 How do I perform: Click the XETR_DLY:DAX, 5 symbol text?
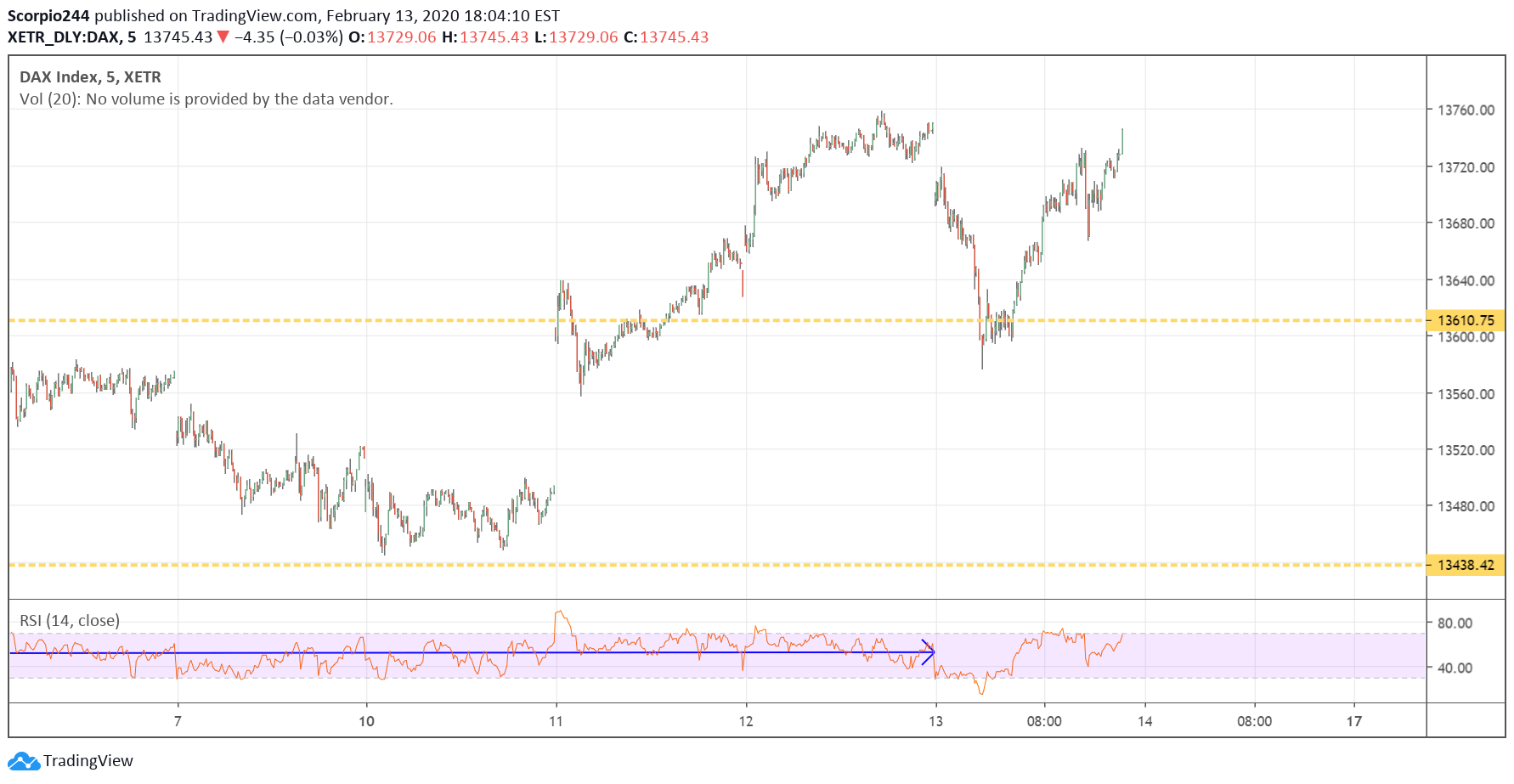pyautogui.click(x=71, y=37)
